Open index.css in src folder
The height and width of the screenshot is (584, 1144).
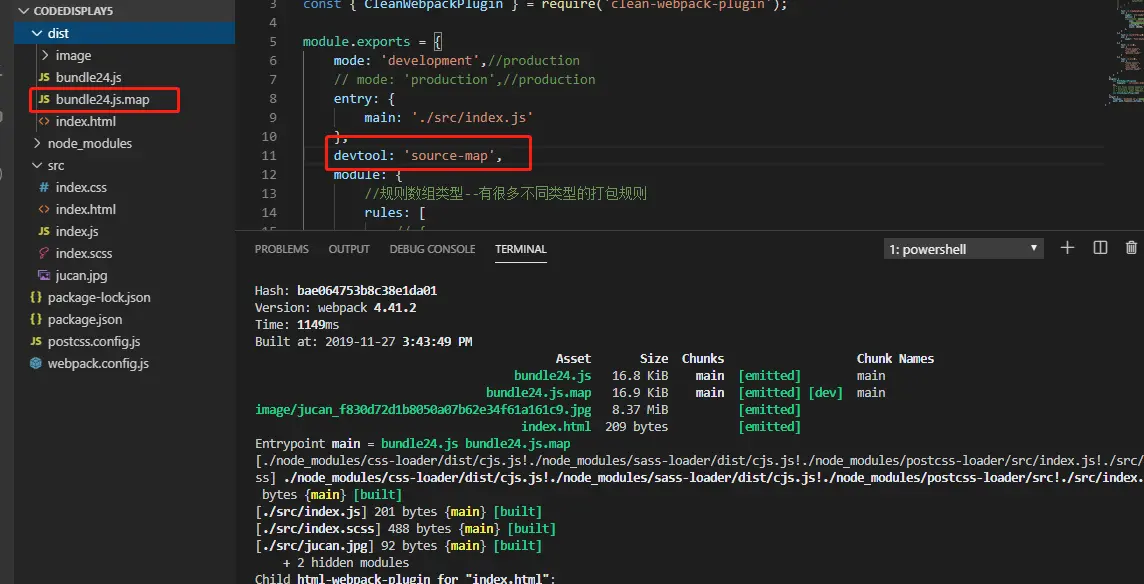[x=81, y=188]
